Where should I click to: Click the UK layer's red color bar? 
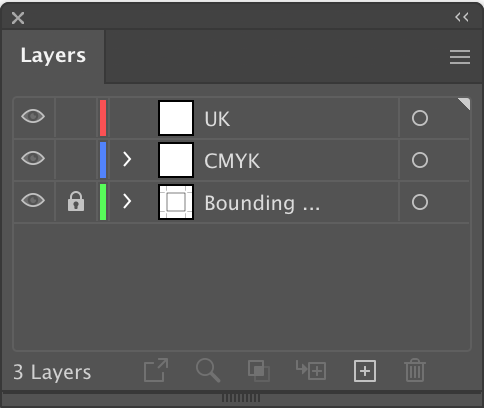pos(103,118)
